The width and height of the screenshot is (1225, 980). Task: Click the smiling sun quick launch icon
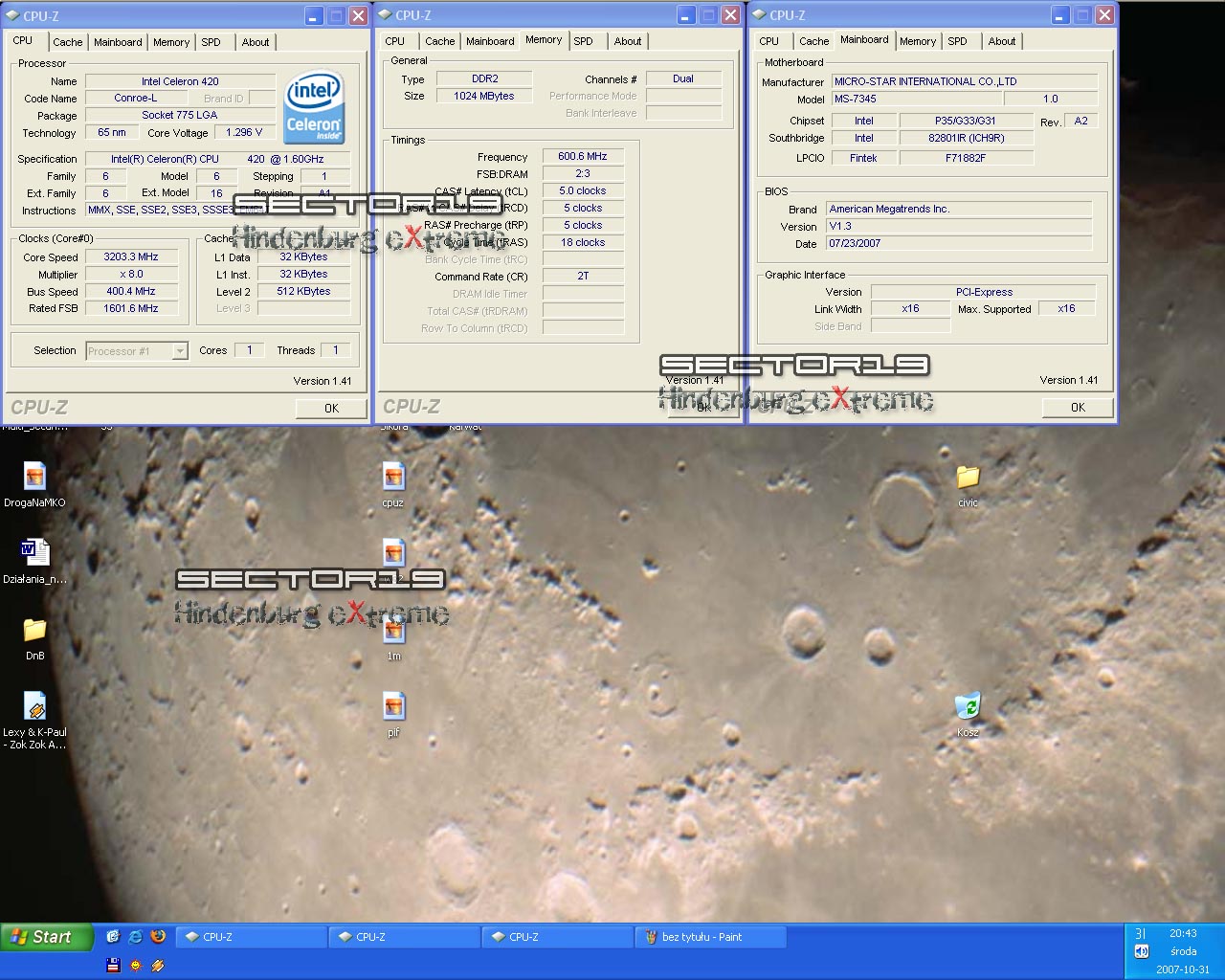pyautogui.click(x=135, y=965)
